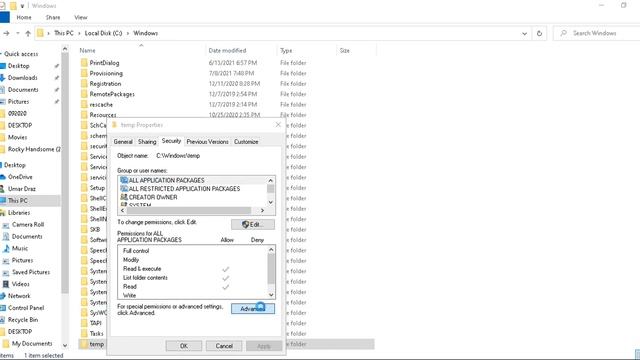Image resolution: width=640 pixels, height=360 pixels.
Task: Click the Libraries icon in sidebar
Action: pos(3,213)
